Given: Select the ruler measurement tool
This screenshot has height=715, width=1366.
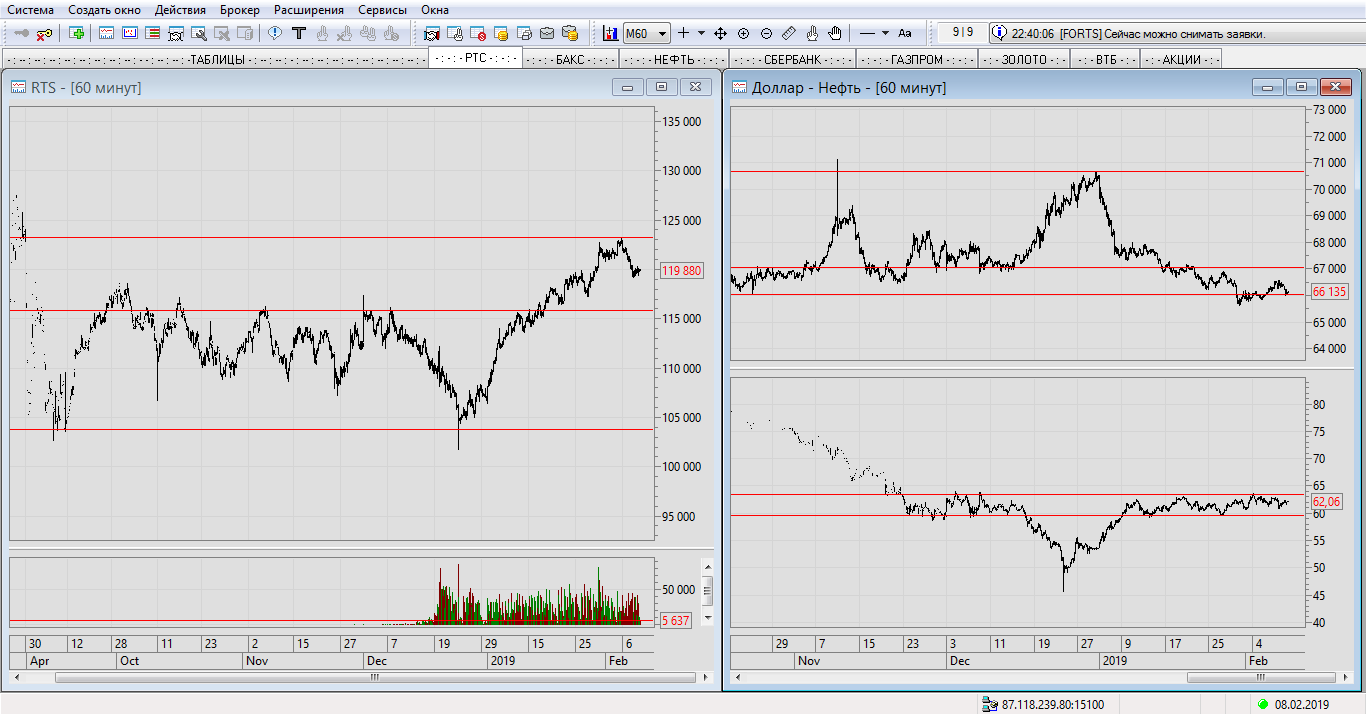Looking at the screenshot, I should coord(789,33).
